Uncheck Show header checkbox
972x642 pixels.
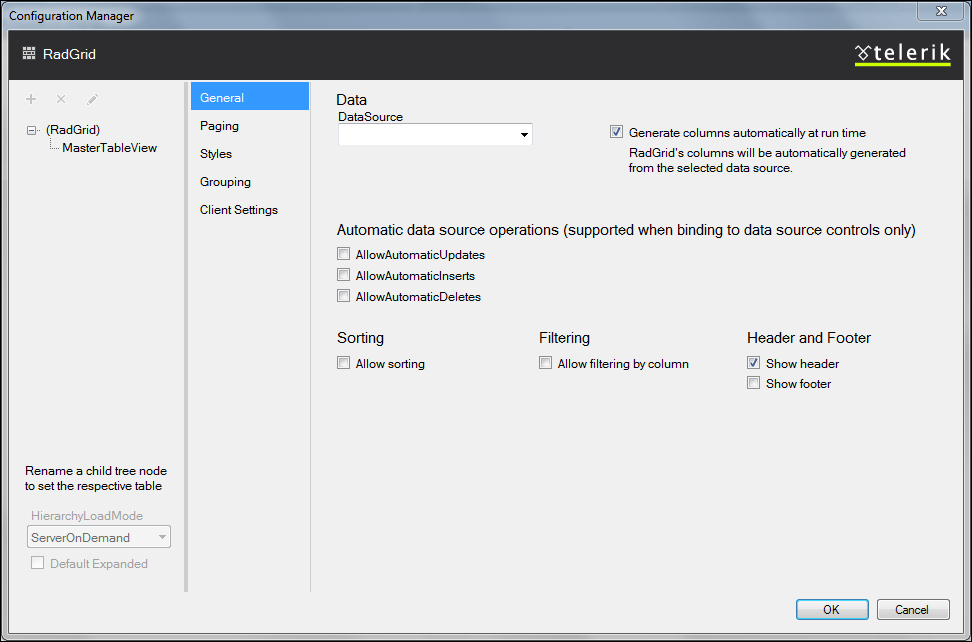tap(753, 363)
